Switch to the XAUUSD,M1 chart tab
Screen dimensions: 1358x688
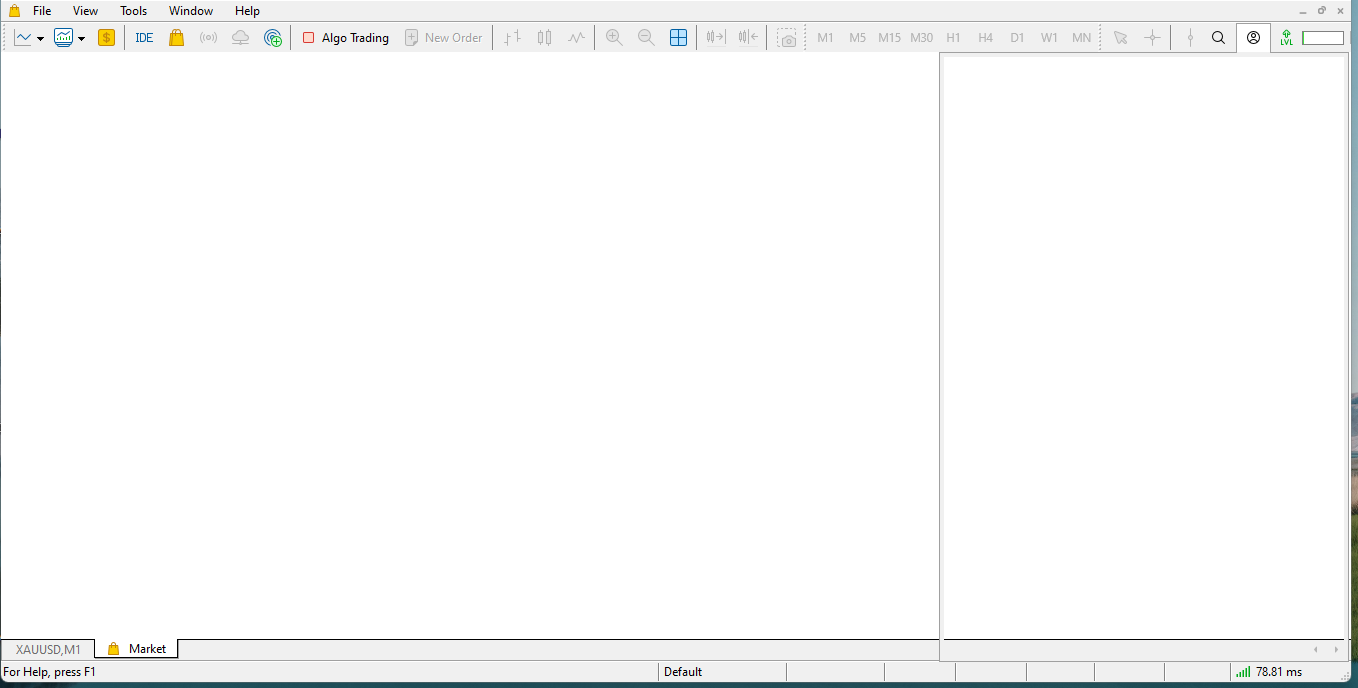[x=48, y=649]
